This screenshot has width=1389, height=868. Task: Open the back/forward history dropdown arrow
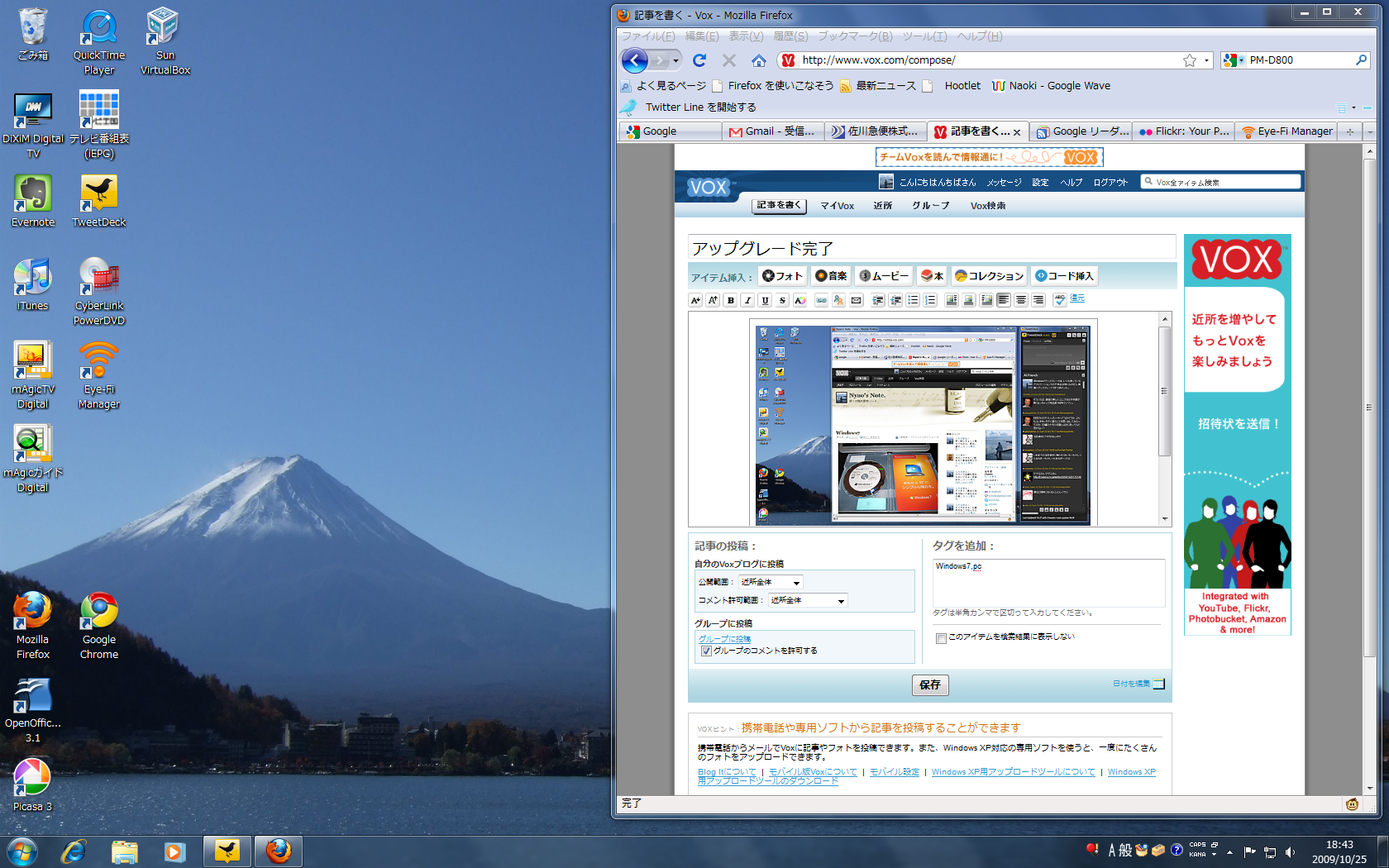click(x=675, y=60)
